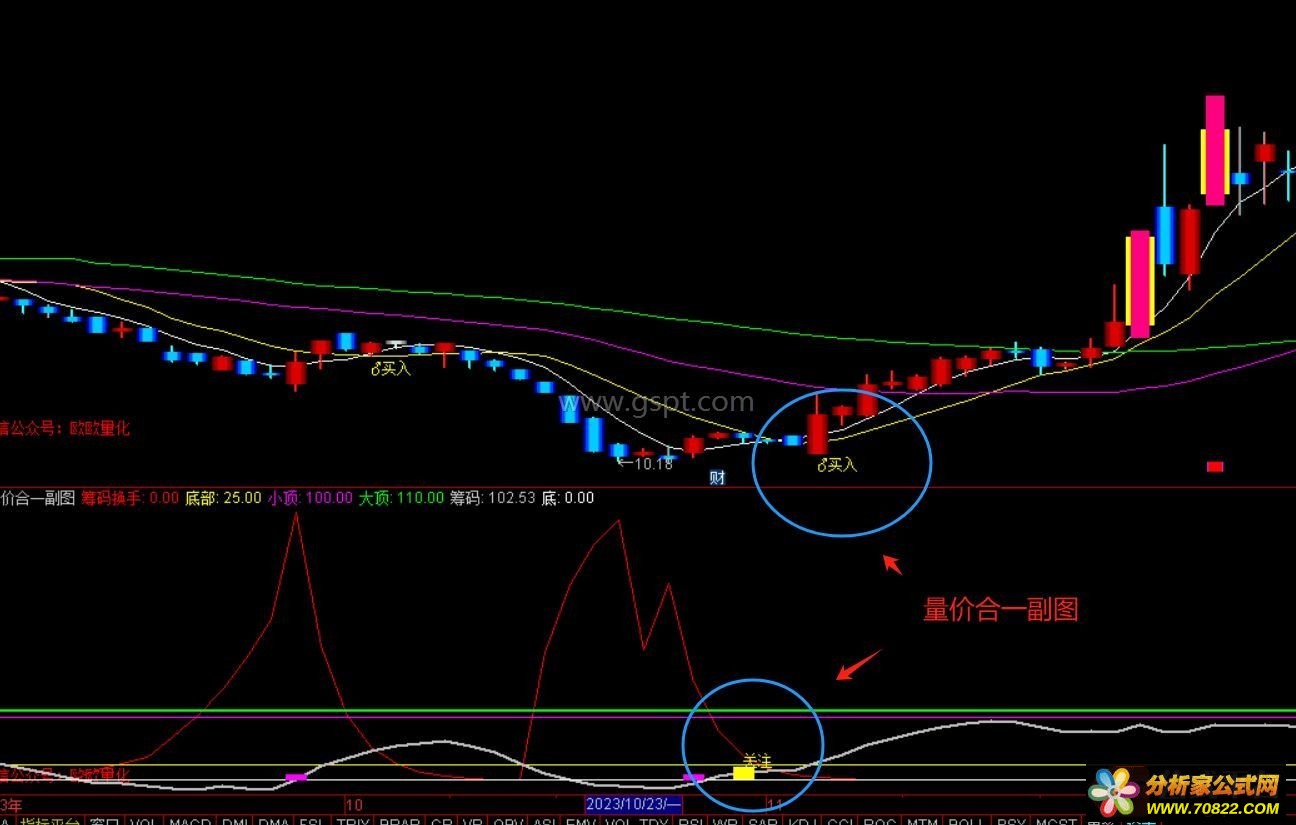
Task: Select the ROC indicator tab
Action: coord(880,821)
